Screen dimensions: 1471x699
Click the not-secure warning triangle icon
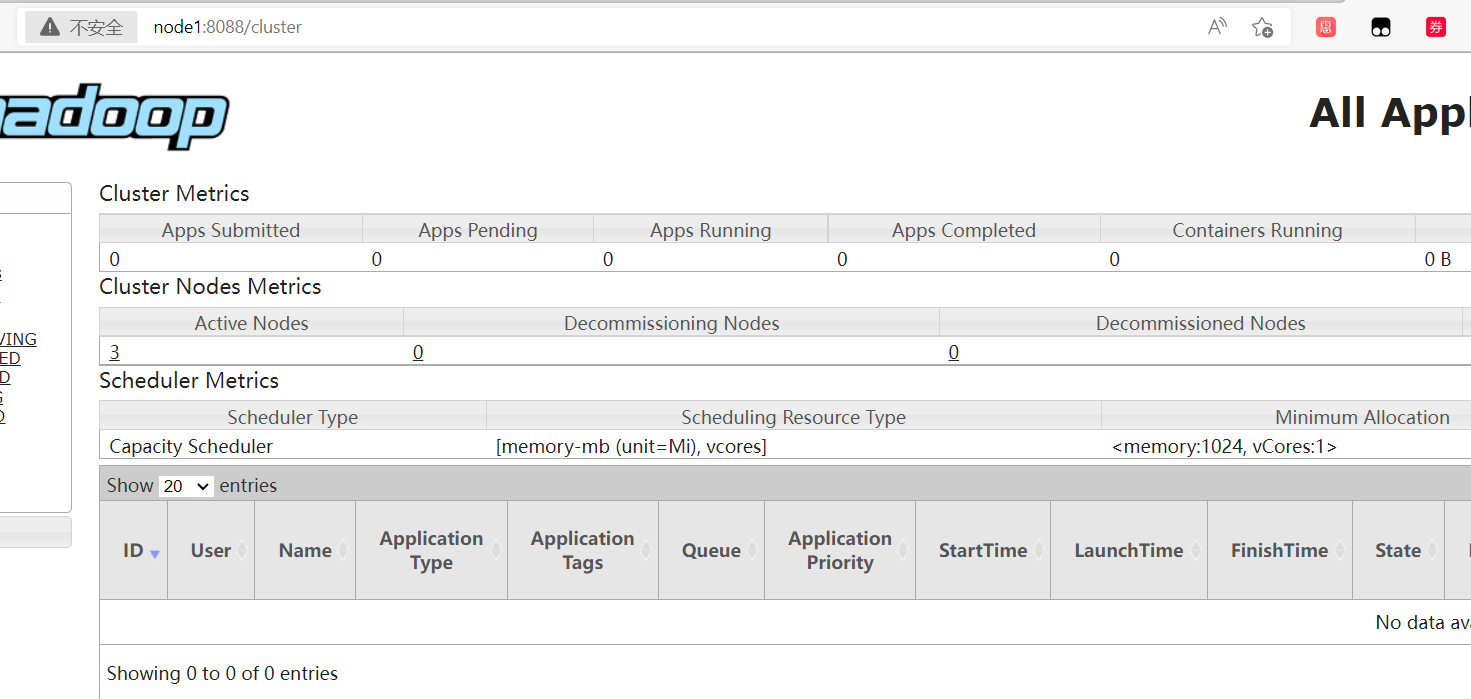coord(50,27)
